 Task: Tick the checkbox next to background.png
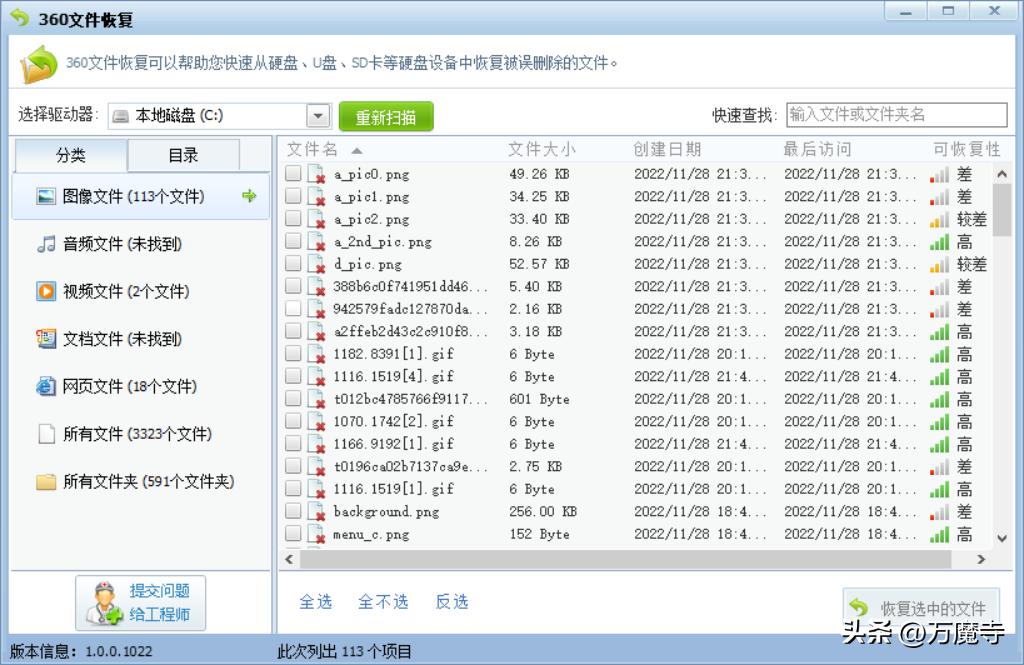tap(291, 511)
